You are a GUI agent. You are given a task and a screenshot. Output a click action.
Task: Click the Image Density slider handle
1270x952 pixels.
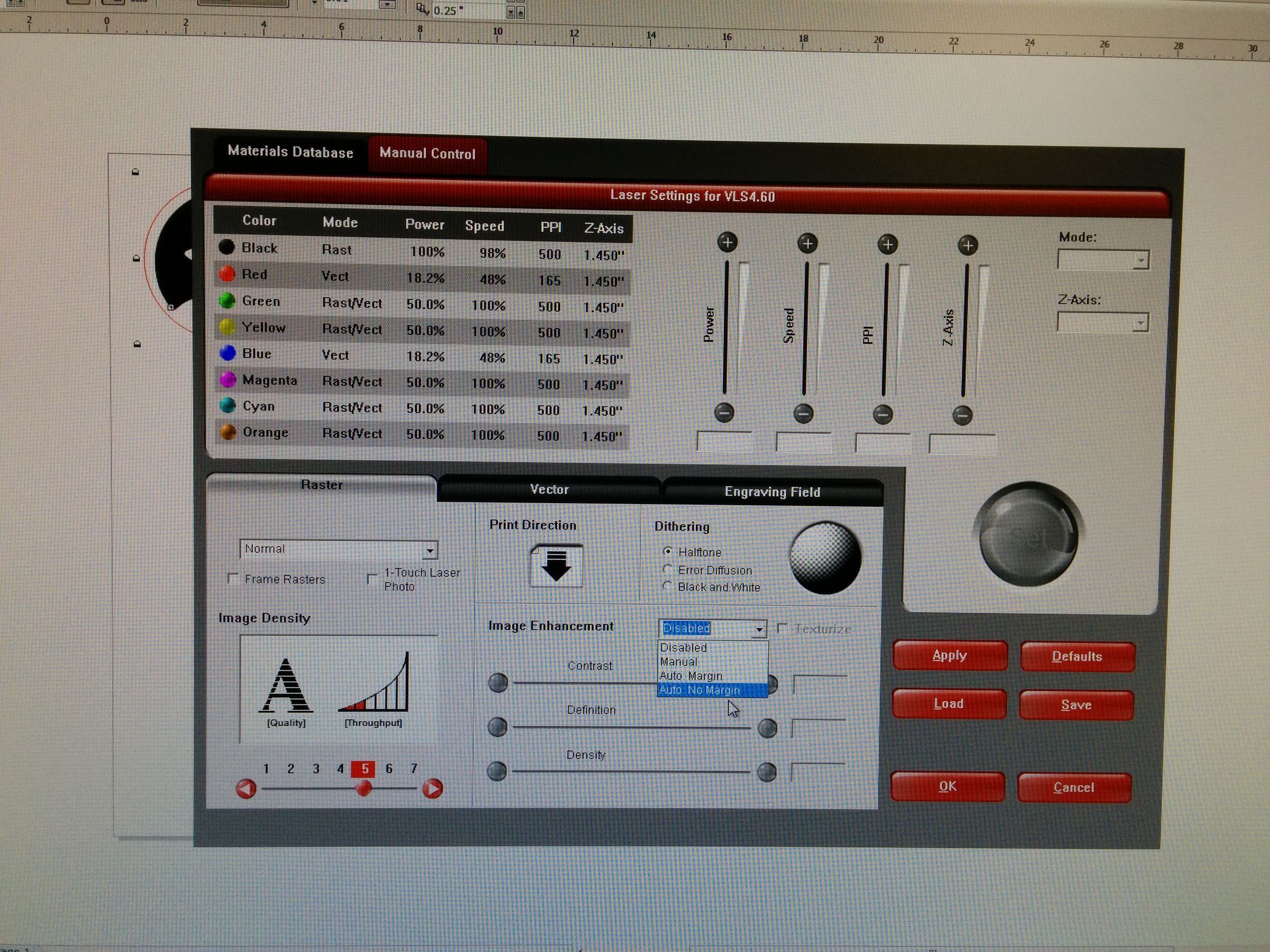[364, 789]
